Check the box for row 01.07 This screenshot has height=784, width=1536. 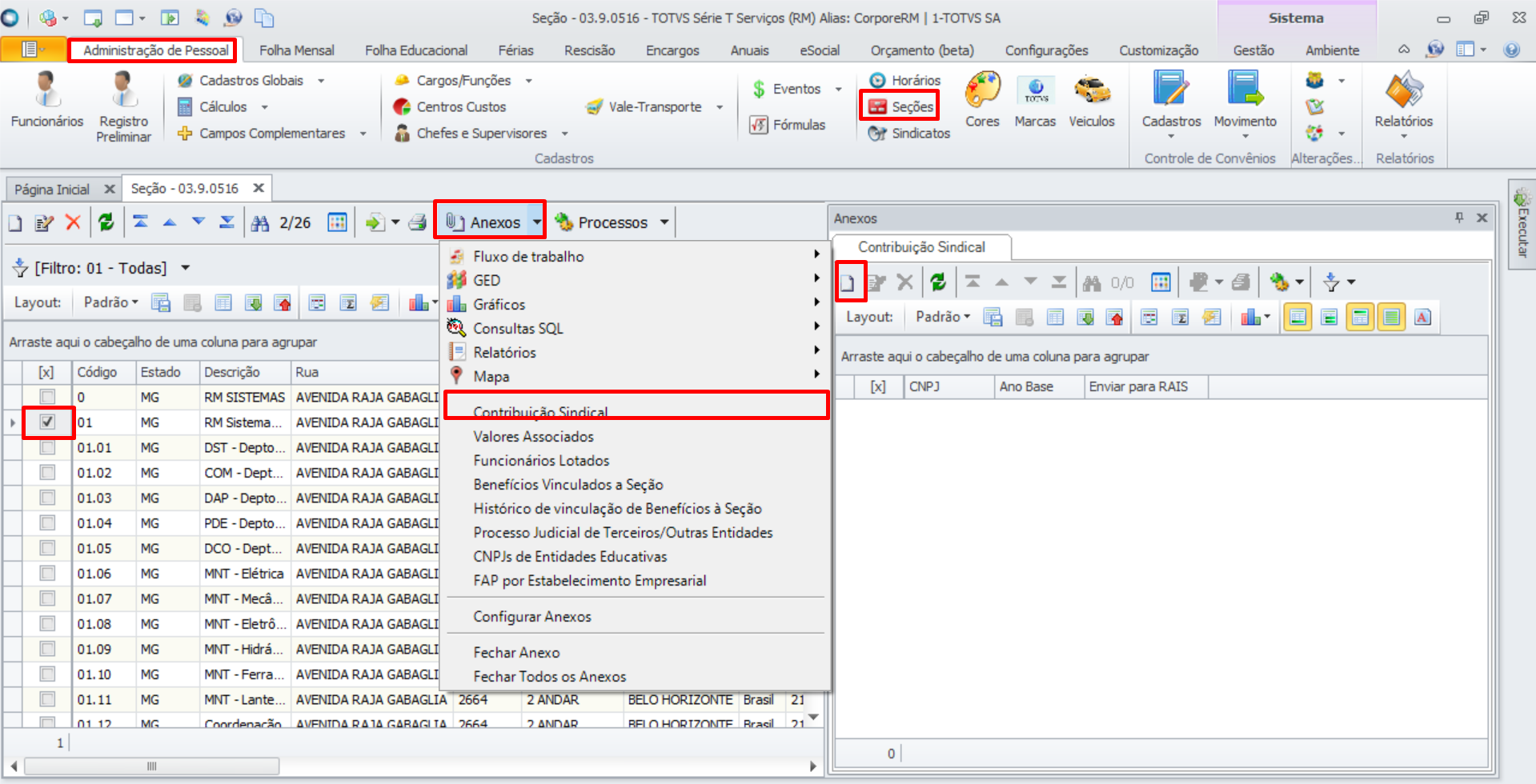[x=47, y=598]
